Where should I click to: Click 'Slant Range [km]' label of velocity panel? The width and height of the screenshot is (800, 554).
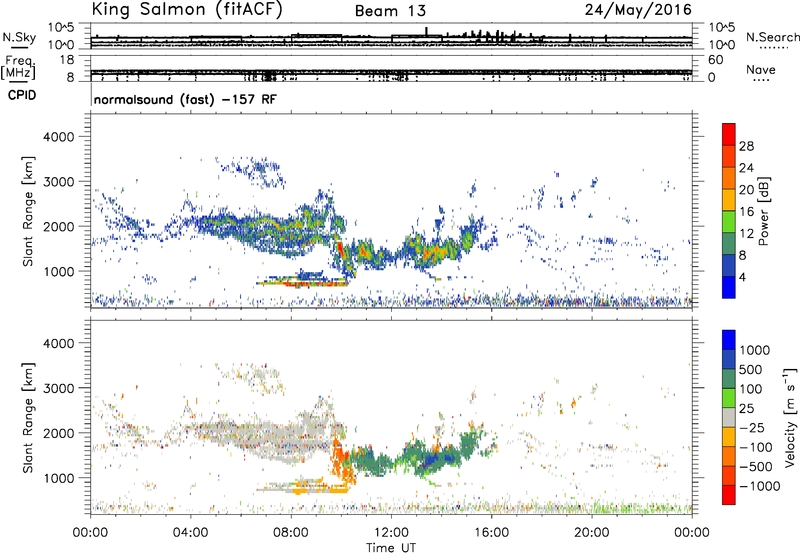(28, 418)
